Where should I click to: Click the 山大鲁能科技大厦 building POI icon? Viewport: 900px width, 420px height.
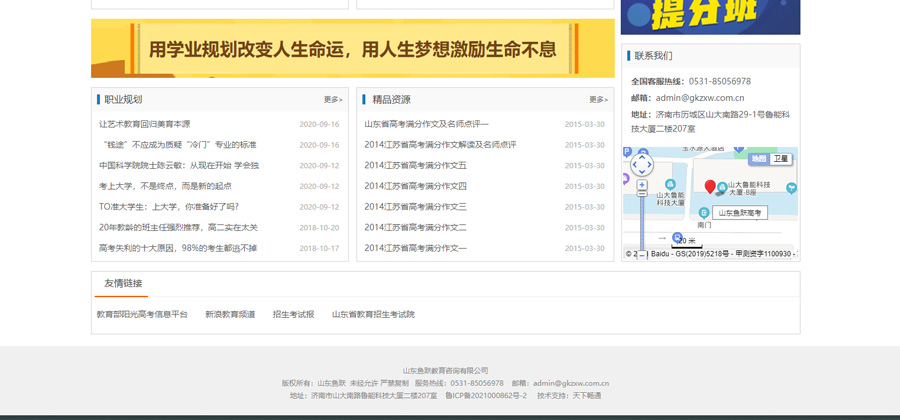pyautogui.click(x=670, y=184)
